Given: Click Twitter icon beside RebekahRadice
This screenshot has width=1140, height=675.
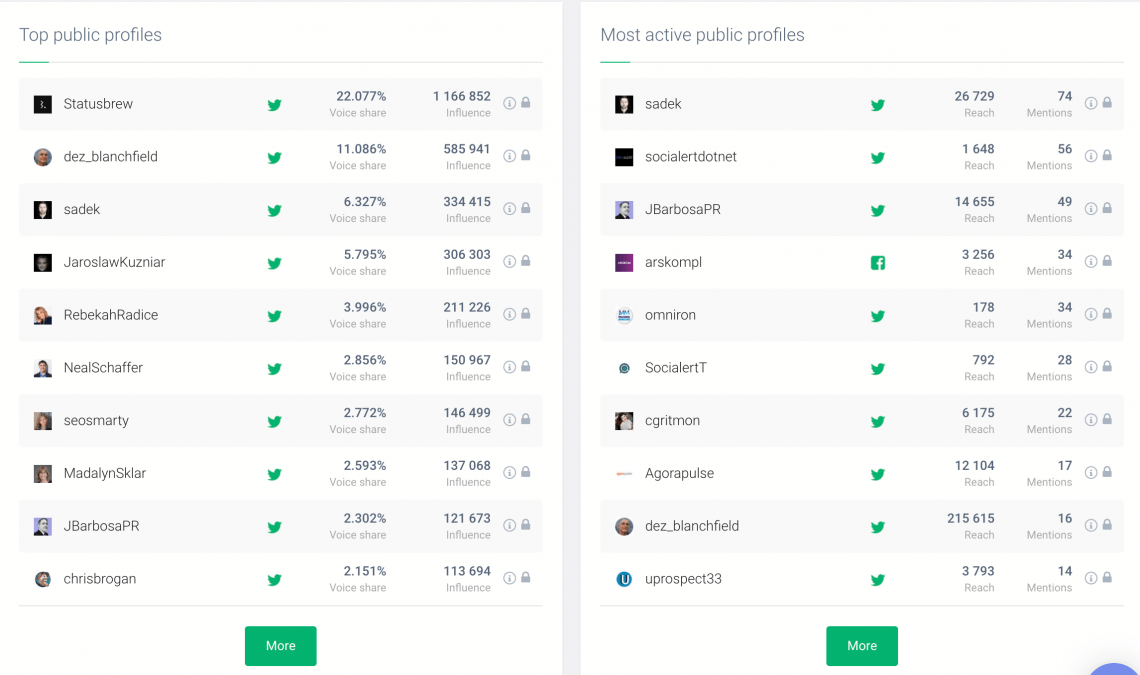Looking at the screenshot, I should click(274, 316).
